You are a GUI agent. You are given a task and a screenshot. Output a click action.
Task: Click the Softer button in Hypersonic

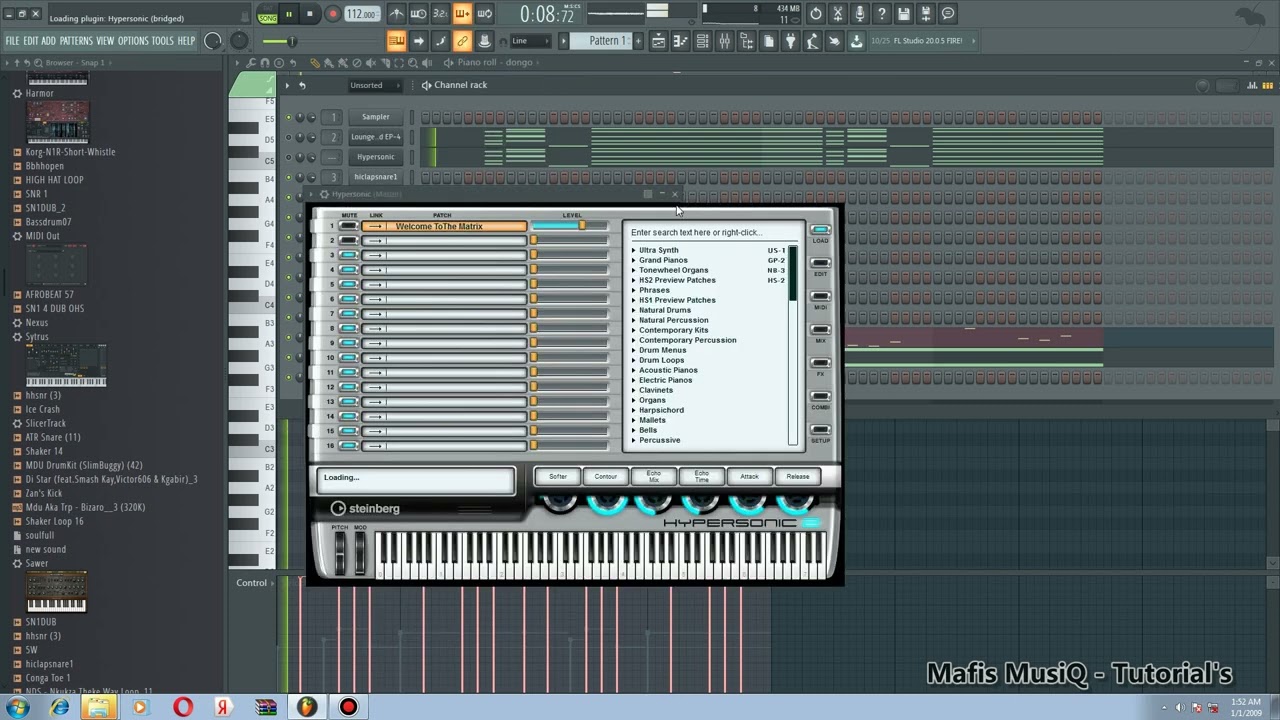click(x=558, y=476)
